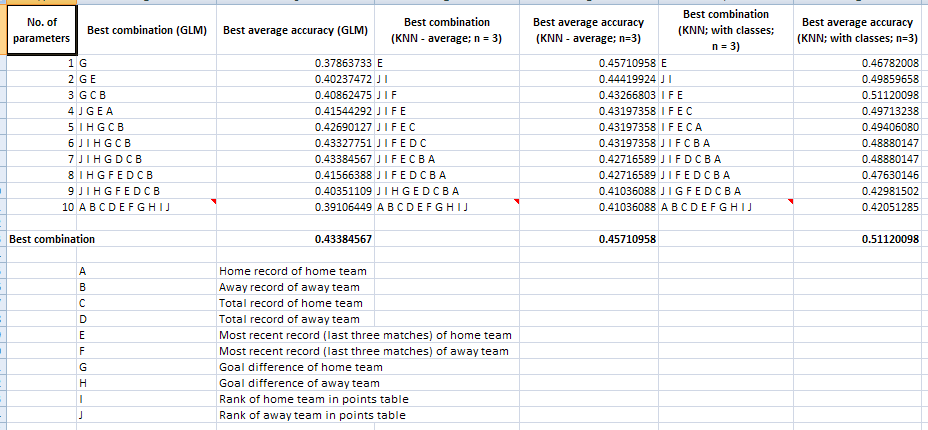The height and width of the screenshot is (430, 928).
Task: Click the value 0.41566388
Action: (343, 174)
